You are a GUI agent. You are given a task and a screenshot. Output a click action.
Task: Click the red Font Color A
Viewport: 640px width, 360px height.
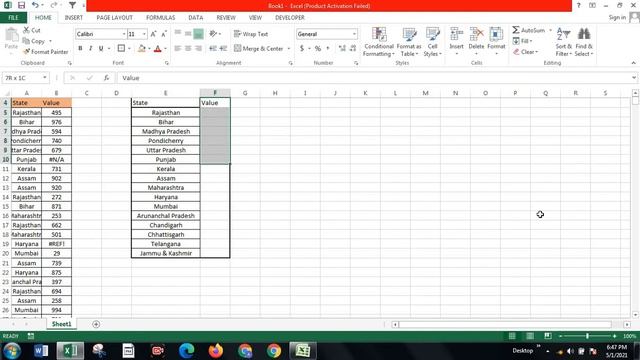[x=158, y=49]
